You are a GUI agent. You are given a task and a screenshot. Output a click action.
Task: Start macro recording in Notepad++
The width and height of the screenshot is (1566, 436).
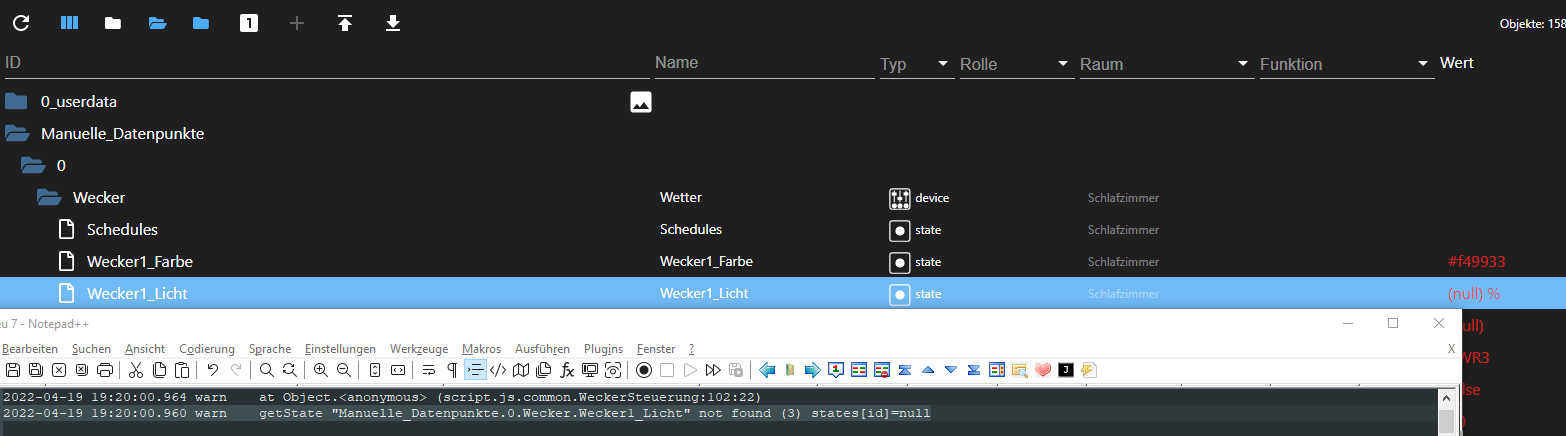point(644,370)
